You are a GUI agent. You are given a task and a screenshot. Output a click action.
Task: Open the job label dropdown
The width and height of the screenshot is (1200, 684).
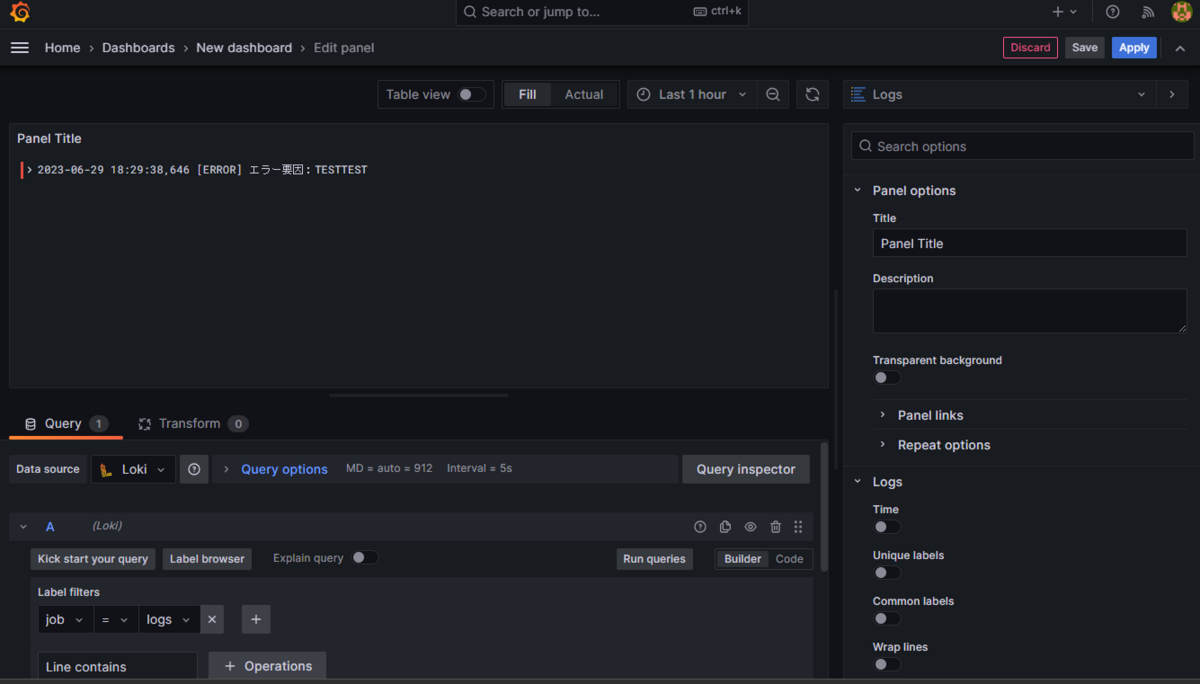pos(65,620)
